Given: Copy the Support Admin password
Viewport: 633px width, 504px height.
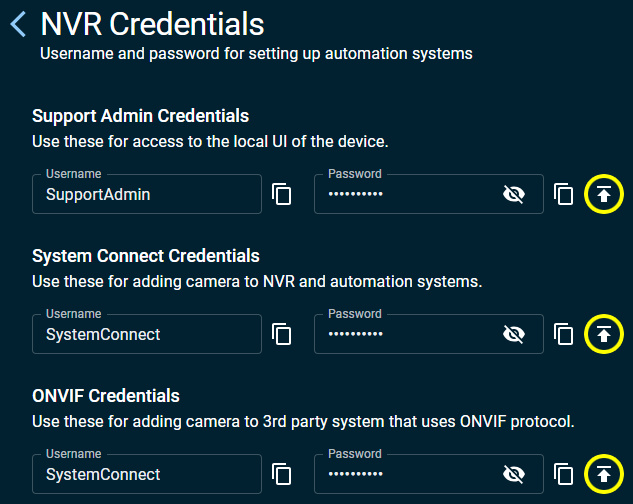Looking at the screenshot, I should [564, 194].
